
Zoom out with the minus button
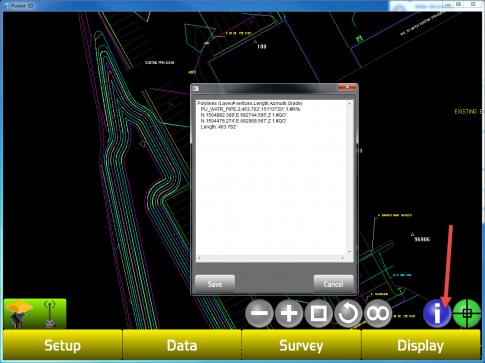pyautogui.click(x=259, y=313)
